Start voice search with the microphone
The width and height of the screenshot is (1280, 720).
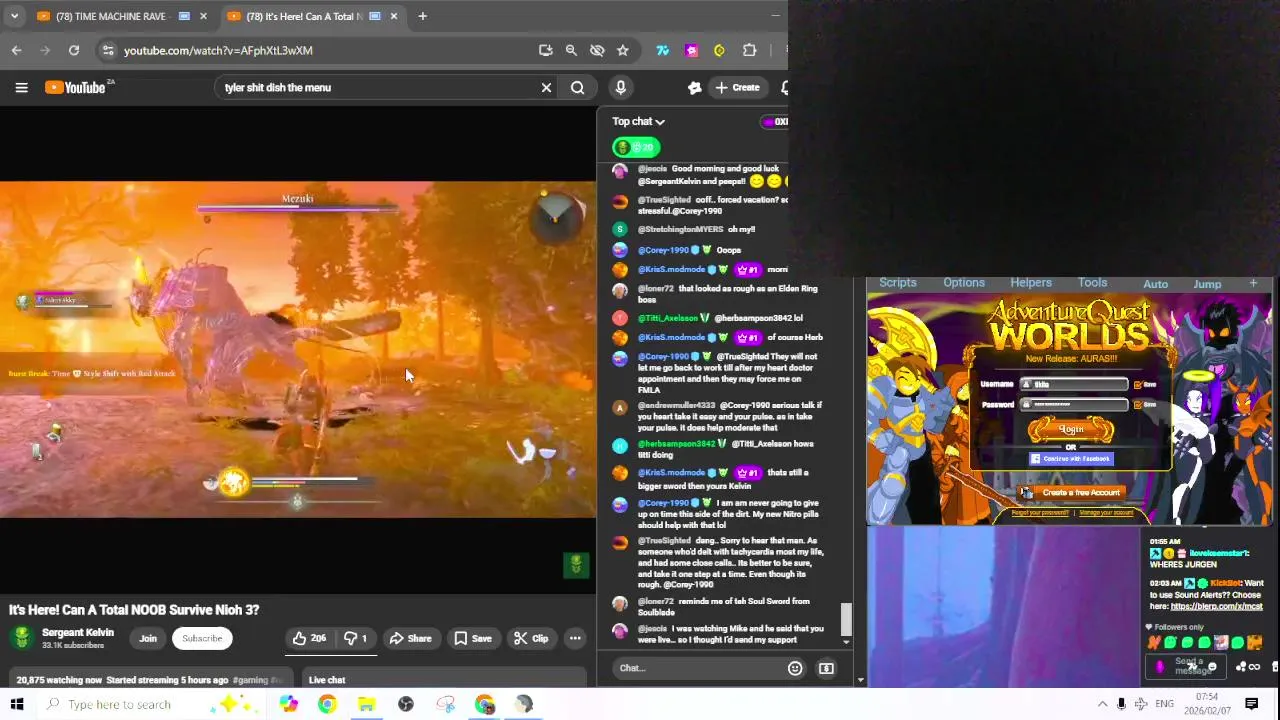click(620, 88)
